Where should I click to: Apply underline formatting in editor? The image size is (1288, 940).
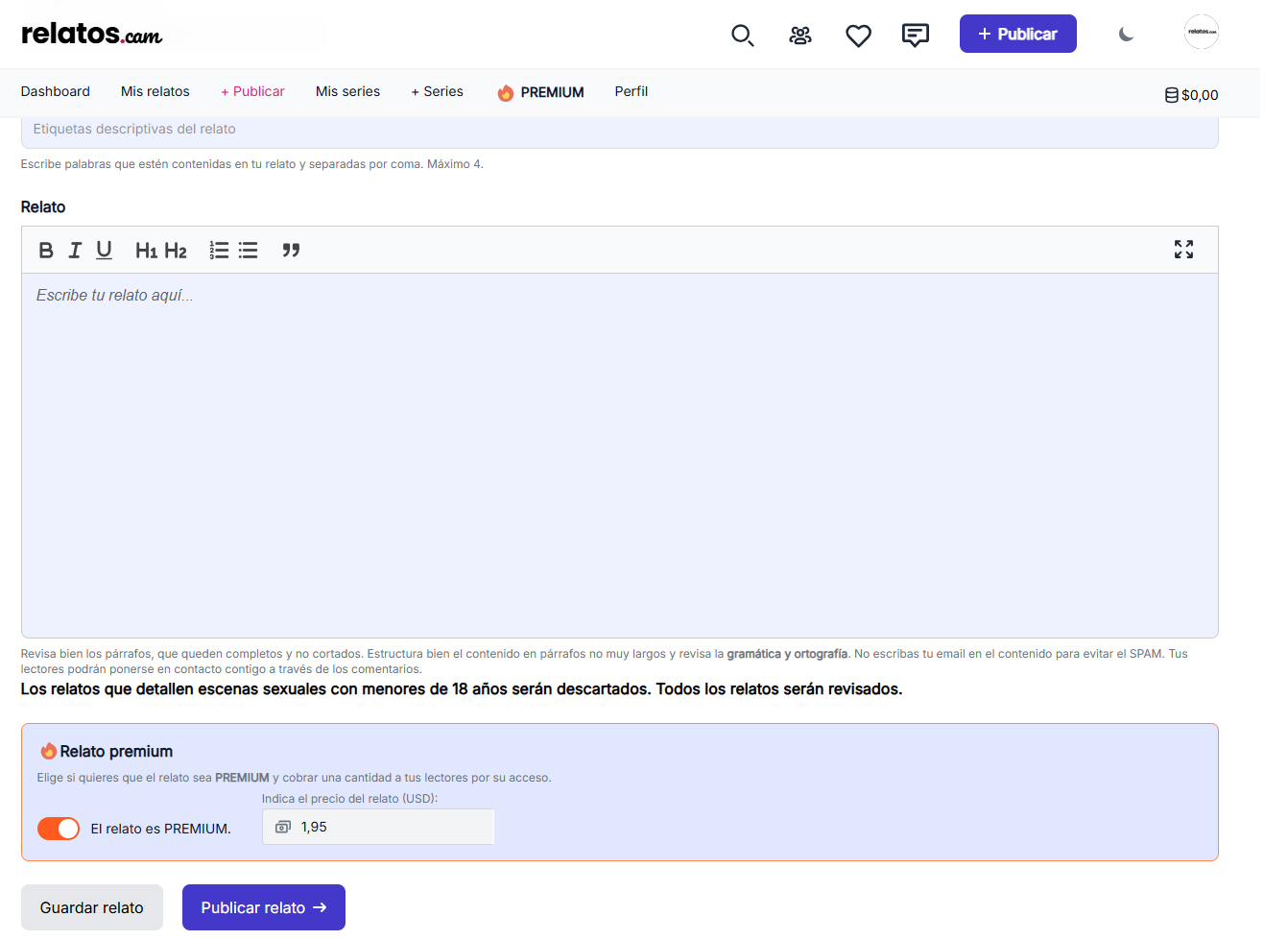[105, 251]
